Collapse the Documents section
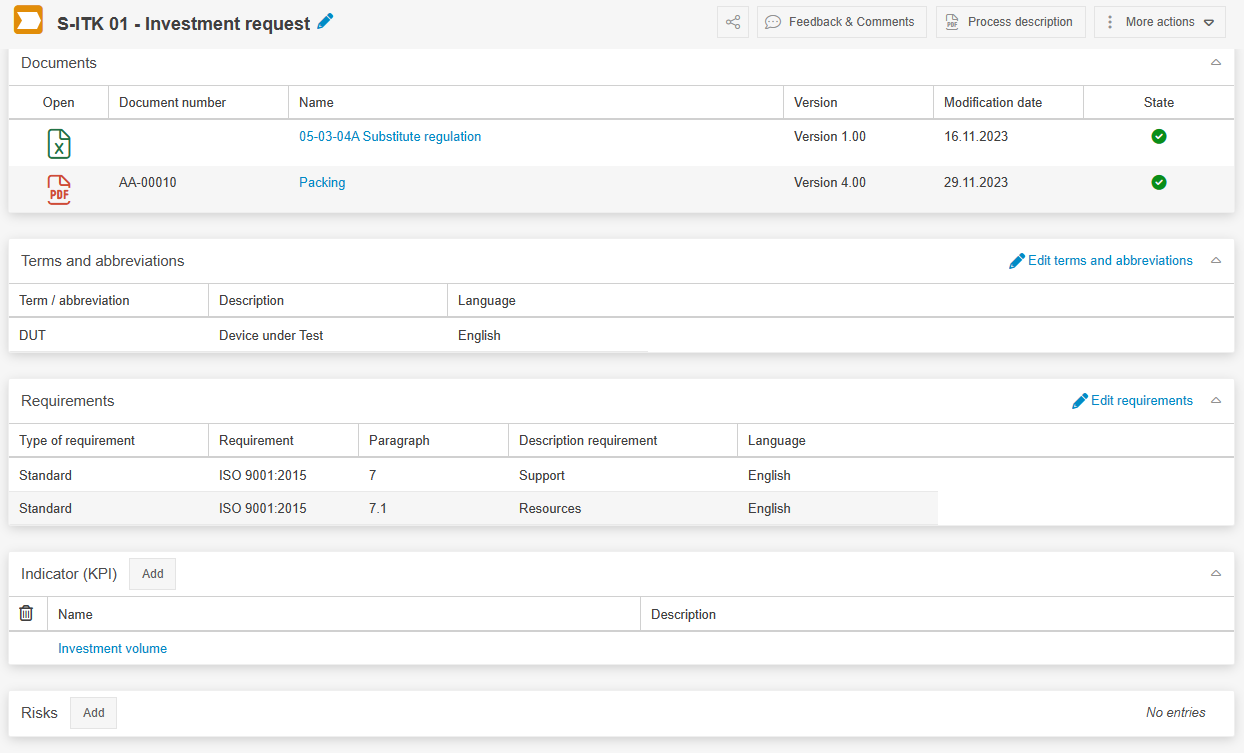This screenshot has height=753, width=1244. [1216, 63]
